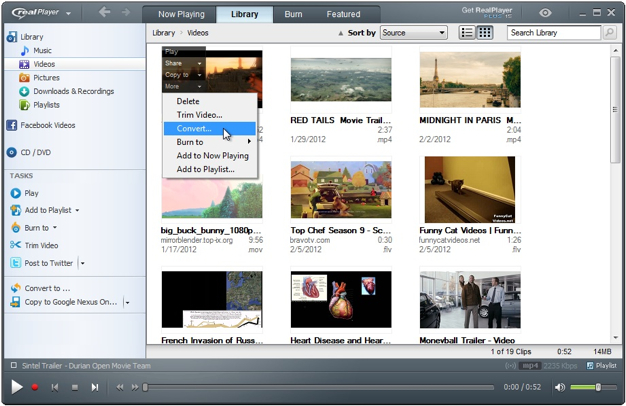Screen dimensions: 626x406
Task: Click the Convert to task icon
Action: (x=16, y=288)
